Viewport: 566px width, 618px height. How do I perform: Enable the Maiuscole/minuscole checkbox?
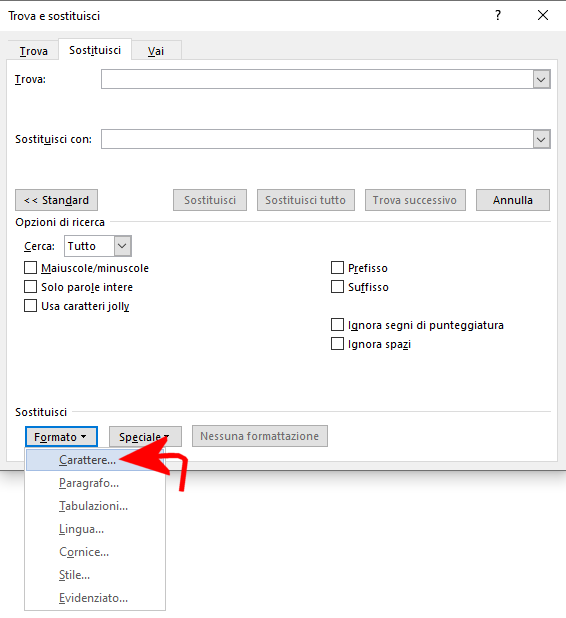tap(30, 268)
